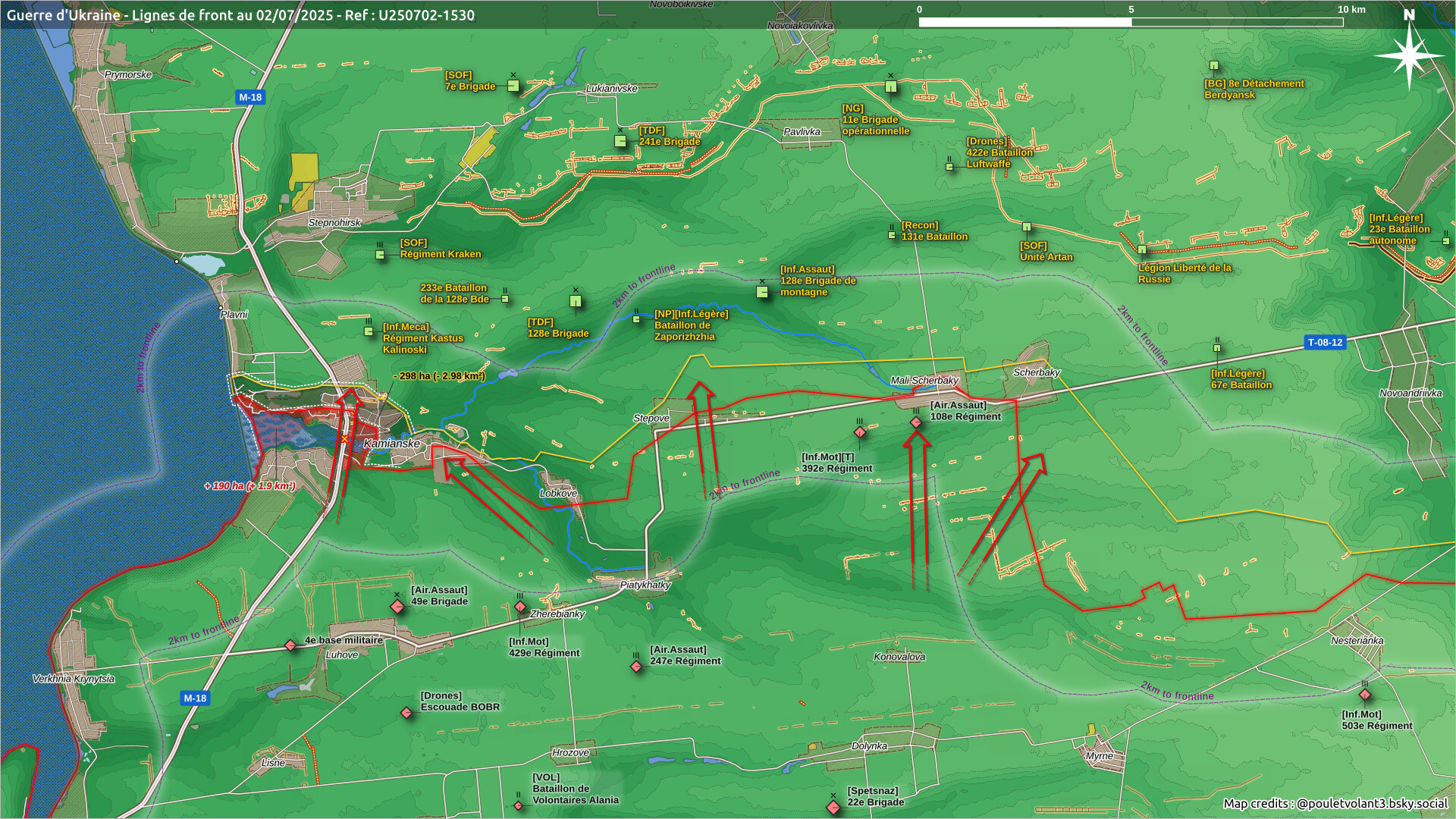Click the Stepnohirsk town label

click(x=334, y=222)
